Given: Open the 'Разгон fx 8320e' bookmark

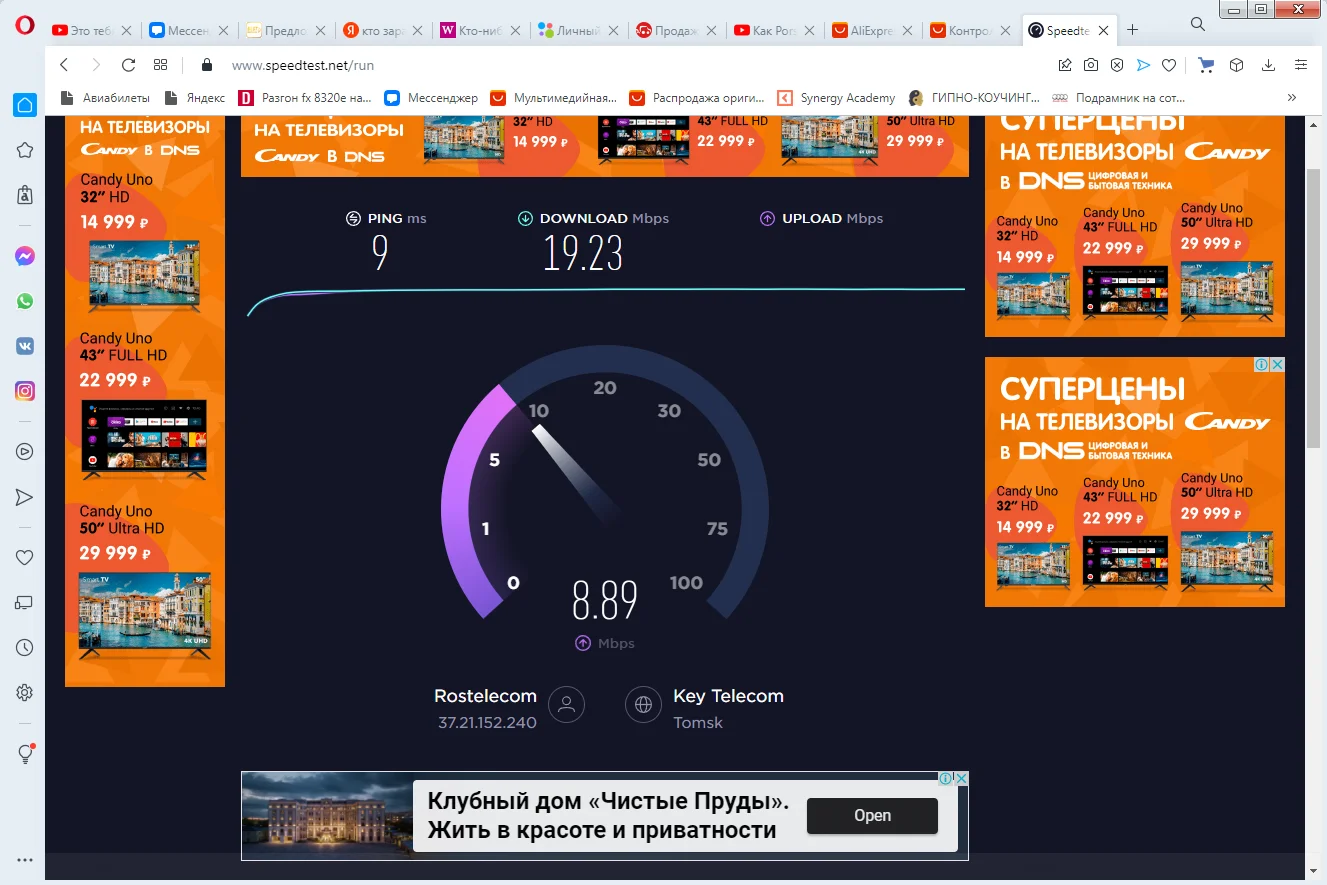Looking at the screenshot, I should 304,98.
